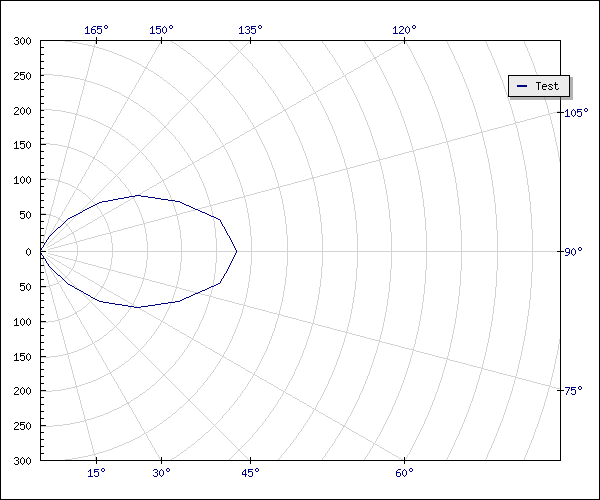Click the 45° angle label
The height and width of the screenshot is (500, 600).
pyautogui.click(x=250, y=473)
